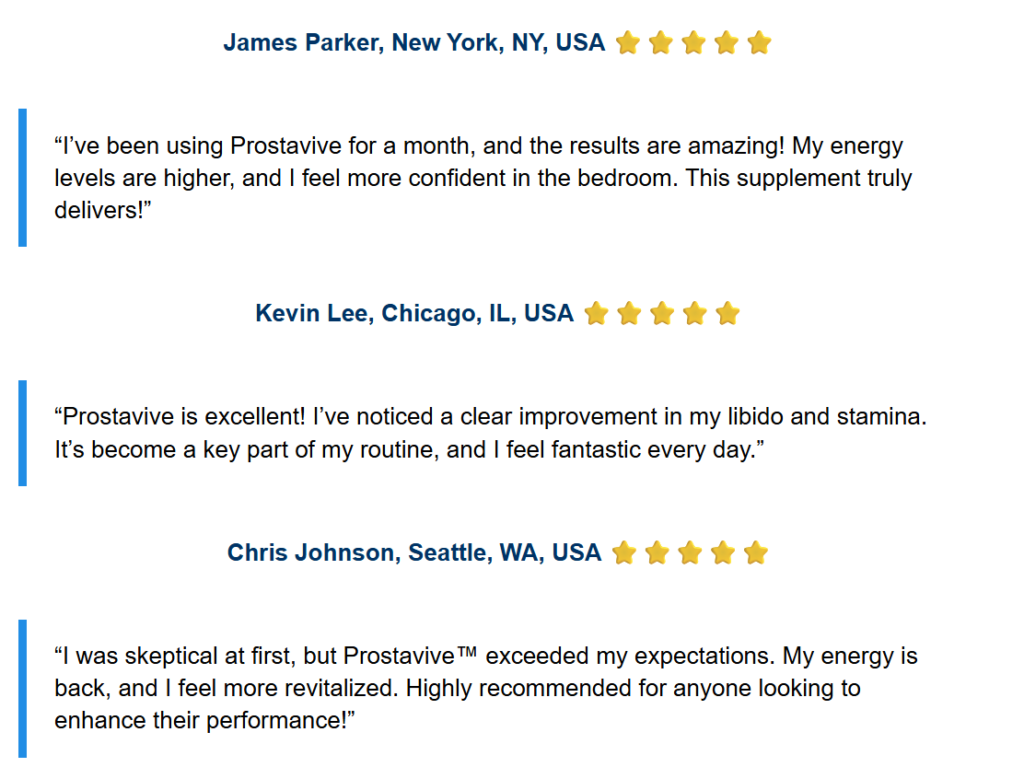This screenshot has height=767, width=1024.
Task: Click the fourth star beside James Parker
Action: click(x=726, y=43)
